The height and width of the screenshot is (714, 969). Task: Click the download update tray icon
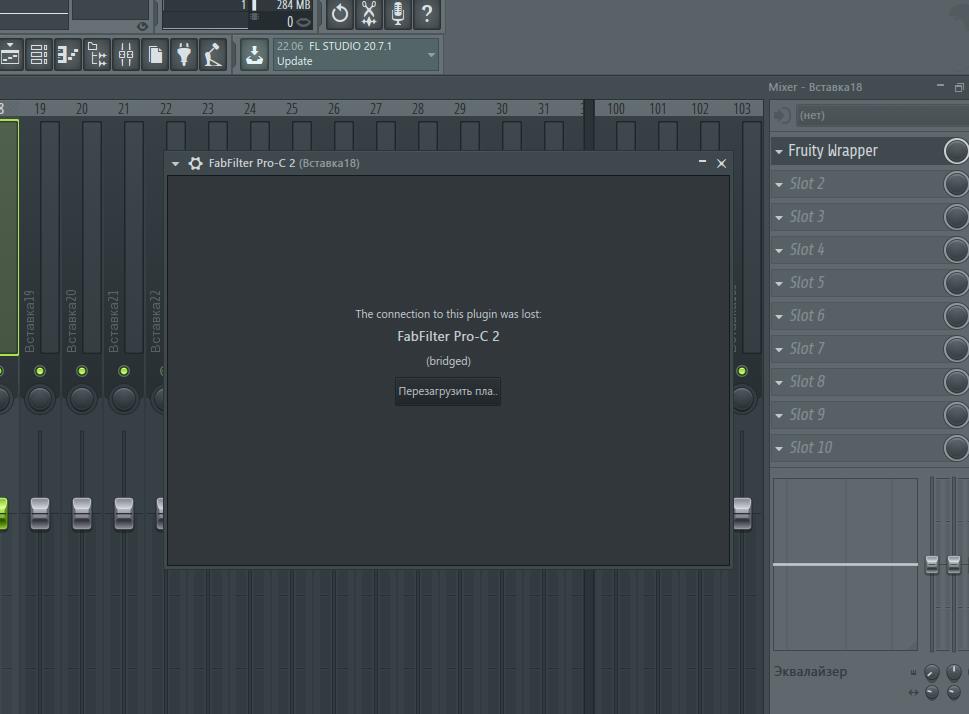[254, 55]
